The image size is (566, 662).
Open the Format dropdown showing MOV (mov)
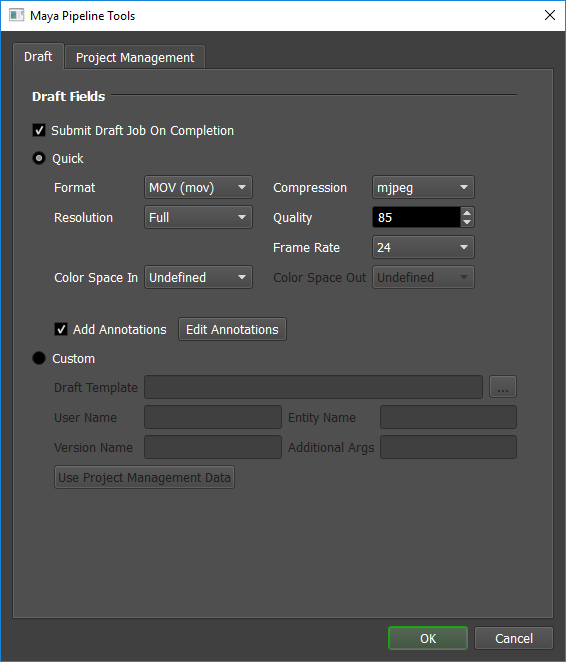click(x=198, y=187)
